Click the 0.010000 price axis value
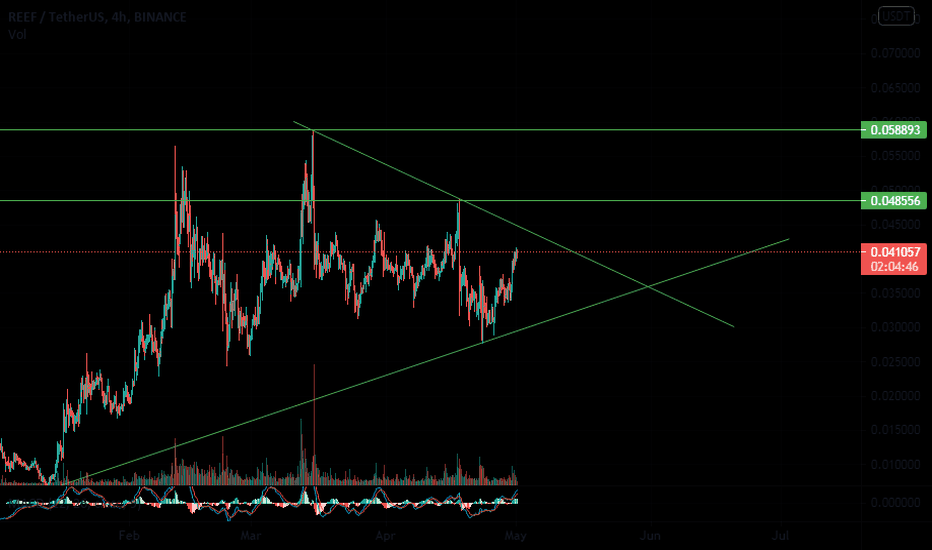Image resolution: width=932 pixels, height=550 pixels. click(x=896, y=464)
